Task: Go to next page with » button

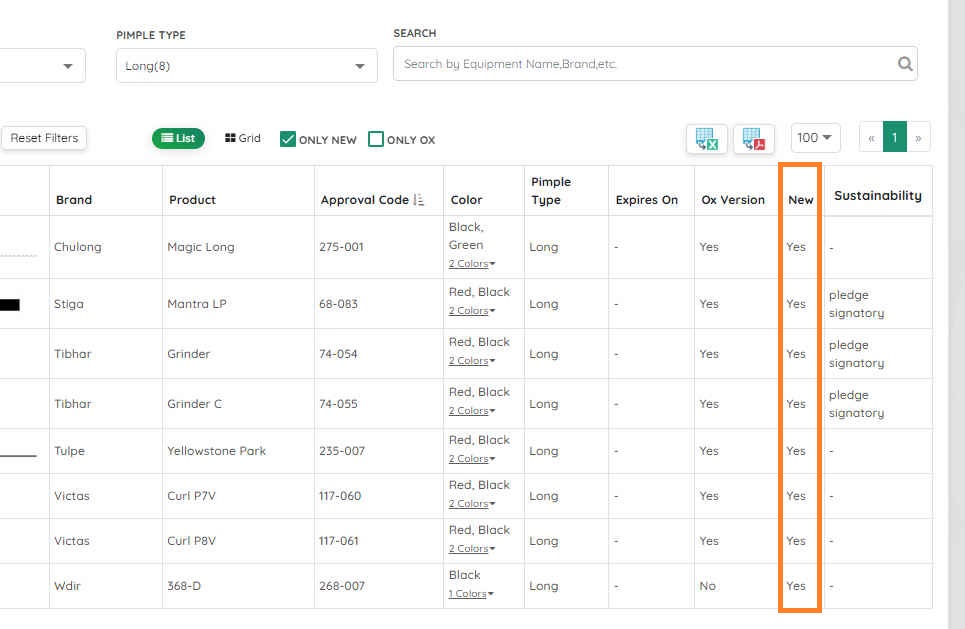Action: point(918,138)
